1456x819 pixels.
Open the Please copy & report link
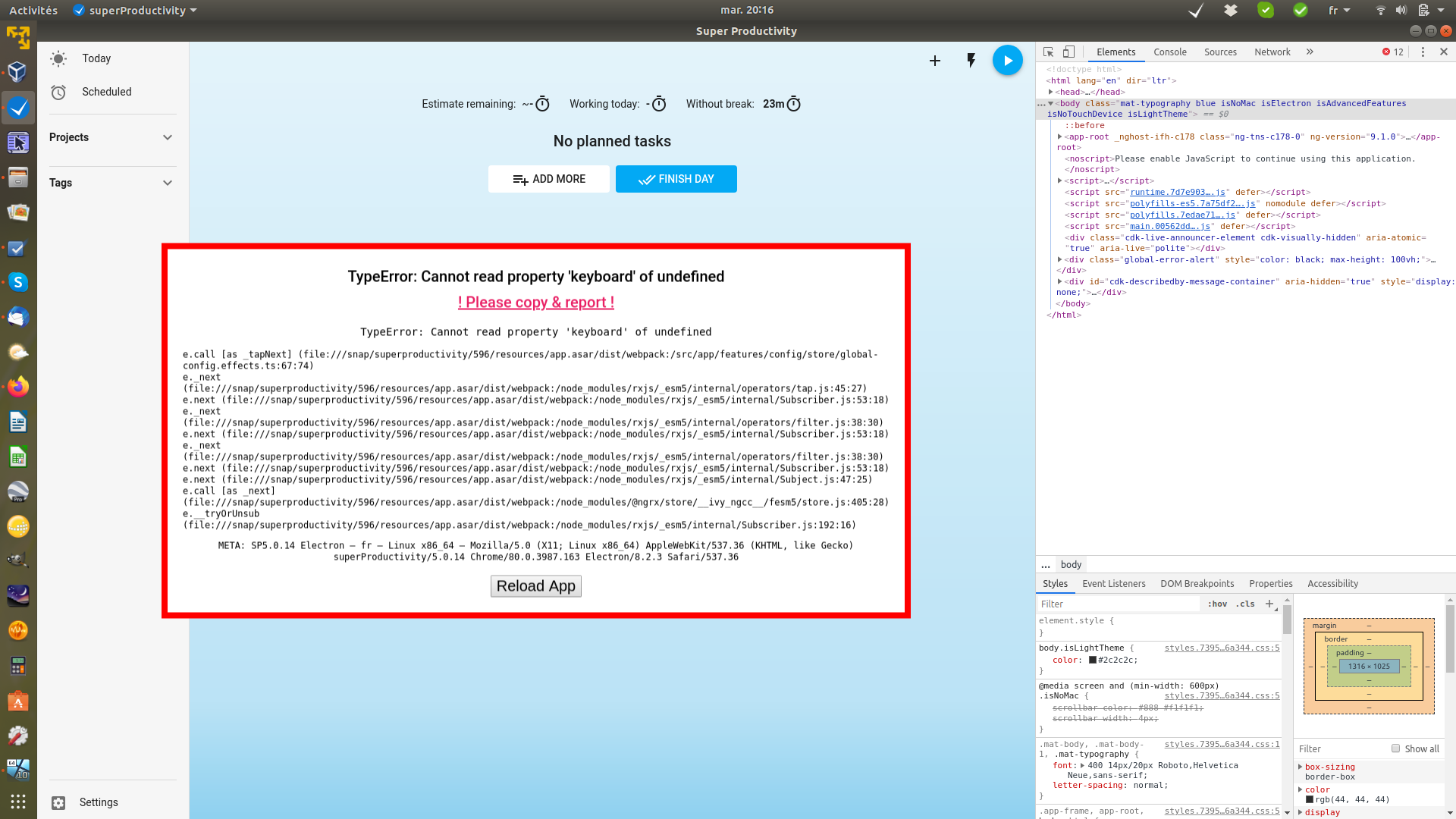pos(535,302)
